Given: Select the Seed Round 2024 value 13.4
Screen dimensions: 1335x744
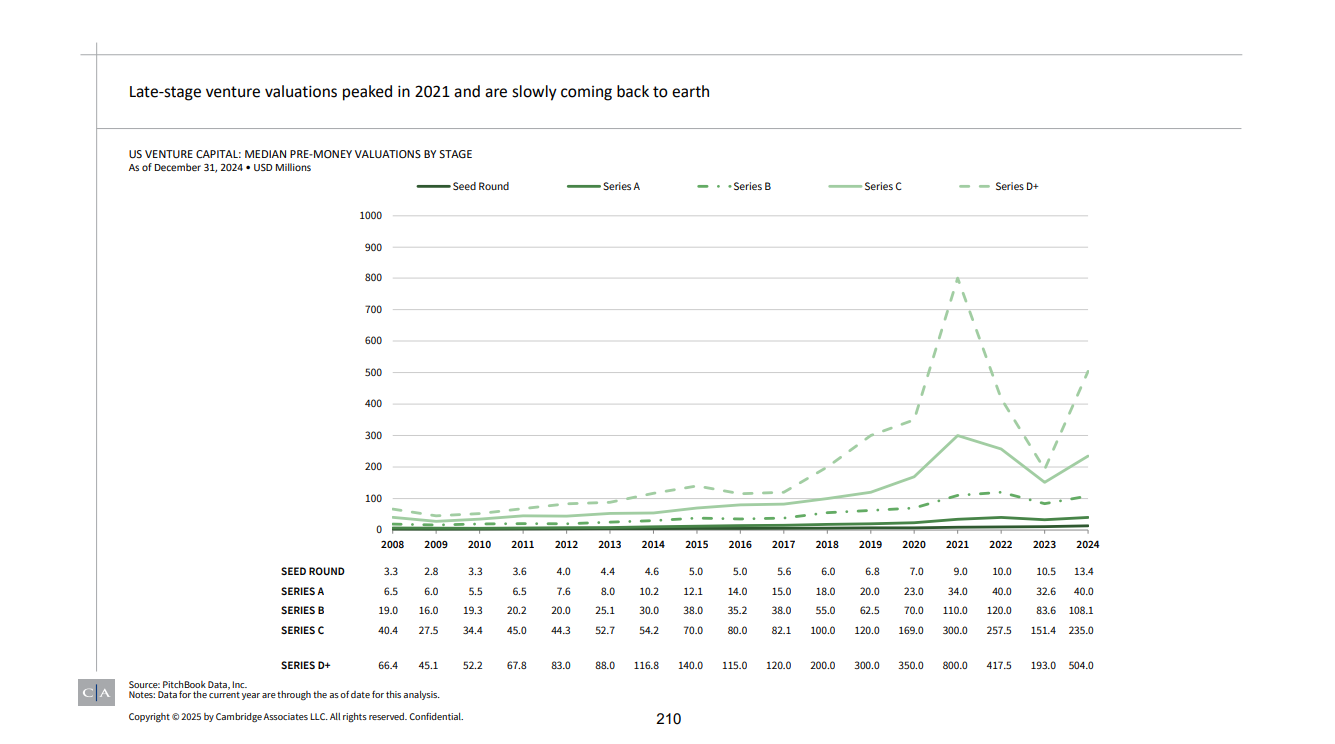Looking at the screenshot, I should coord(1082,572).
